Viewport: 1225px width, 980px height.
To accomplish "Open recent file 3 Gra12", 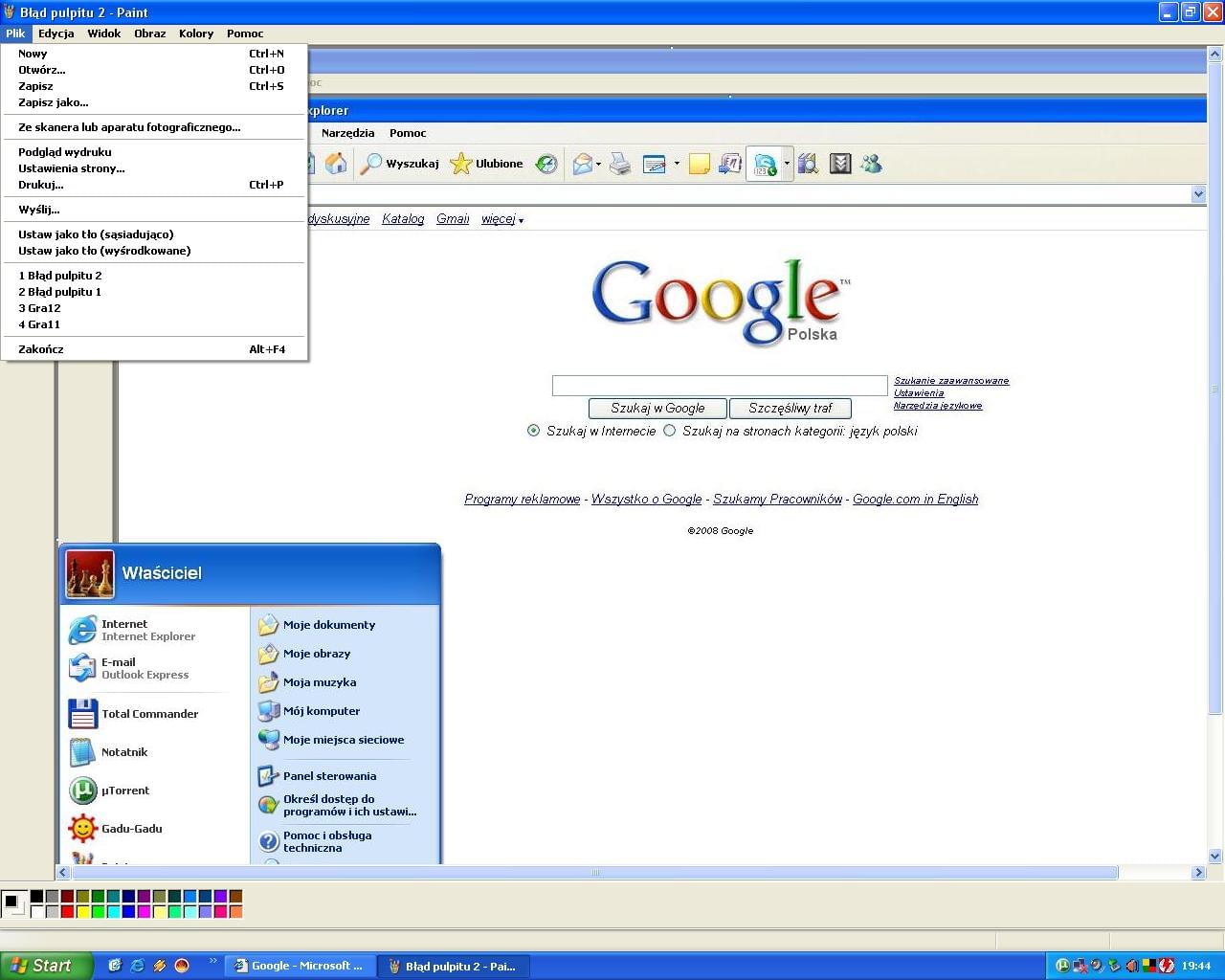I will [x=153, y=308].
